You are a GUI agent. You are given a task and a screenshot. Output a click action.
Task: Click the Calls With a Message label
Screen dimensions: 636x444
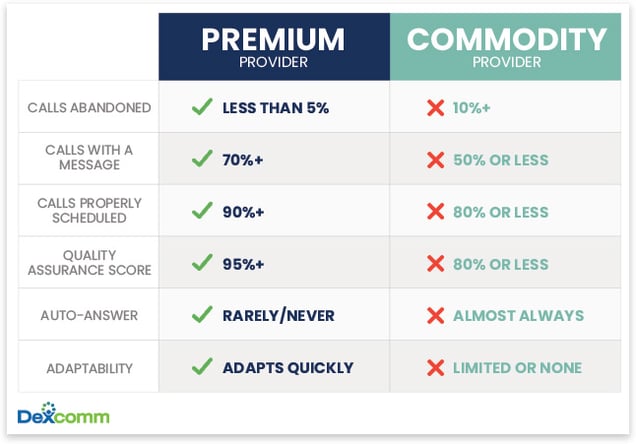[x=89, y=157]
